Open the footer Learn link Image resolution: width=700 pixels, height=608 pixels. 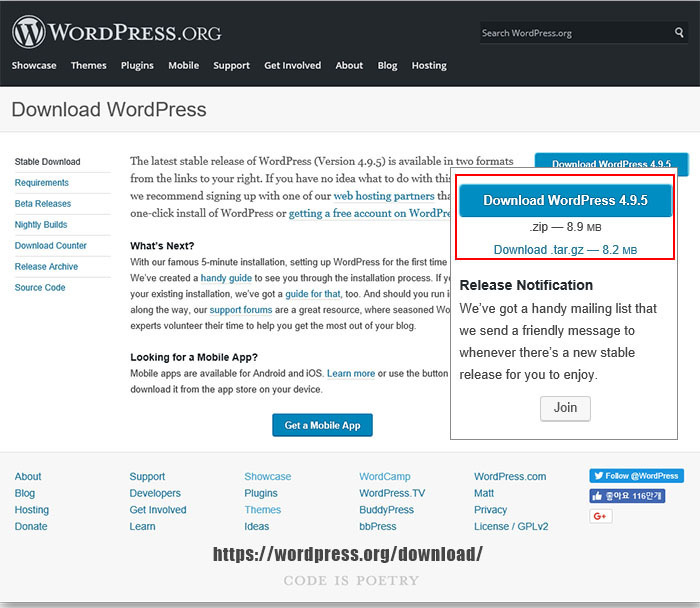pos(142,526)
